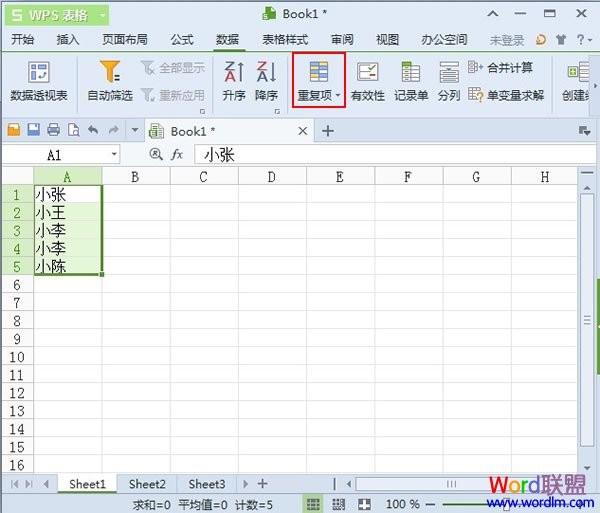Open the 公式 tab
Viewport: 600px width, 513px height.
point(182,39)
